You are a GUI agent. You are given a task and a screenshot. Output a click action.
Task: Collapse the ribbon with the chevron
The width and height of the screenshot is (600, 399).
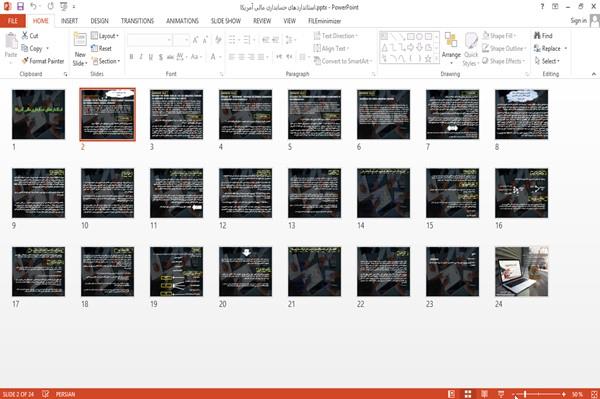593,74
